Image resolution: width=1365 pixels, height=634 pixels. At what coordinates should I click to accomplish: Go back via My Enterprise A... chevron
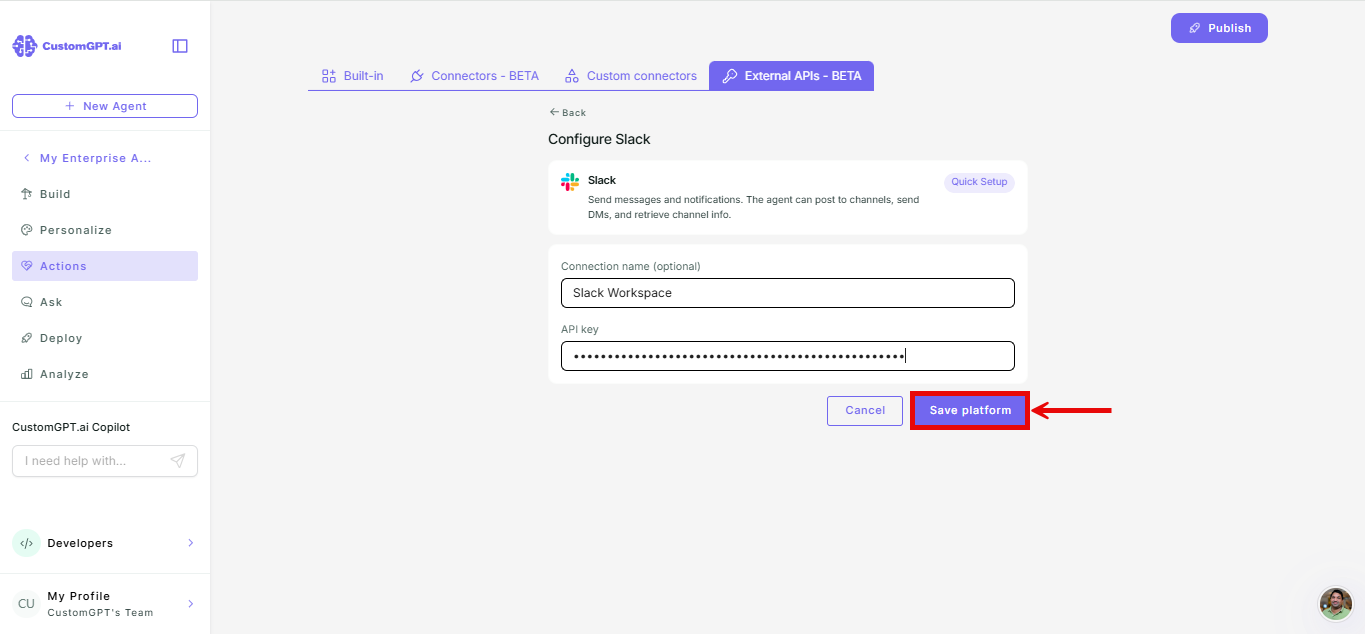click(x=26, y=158)
